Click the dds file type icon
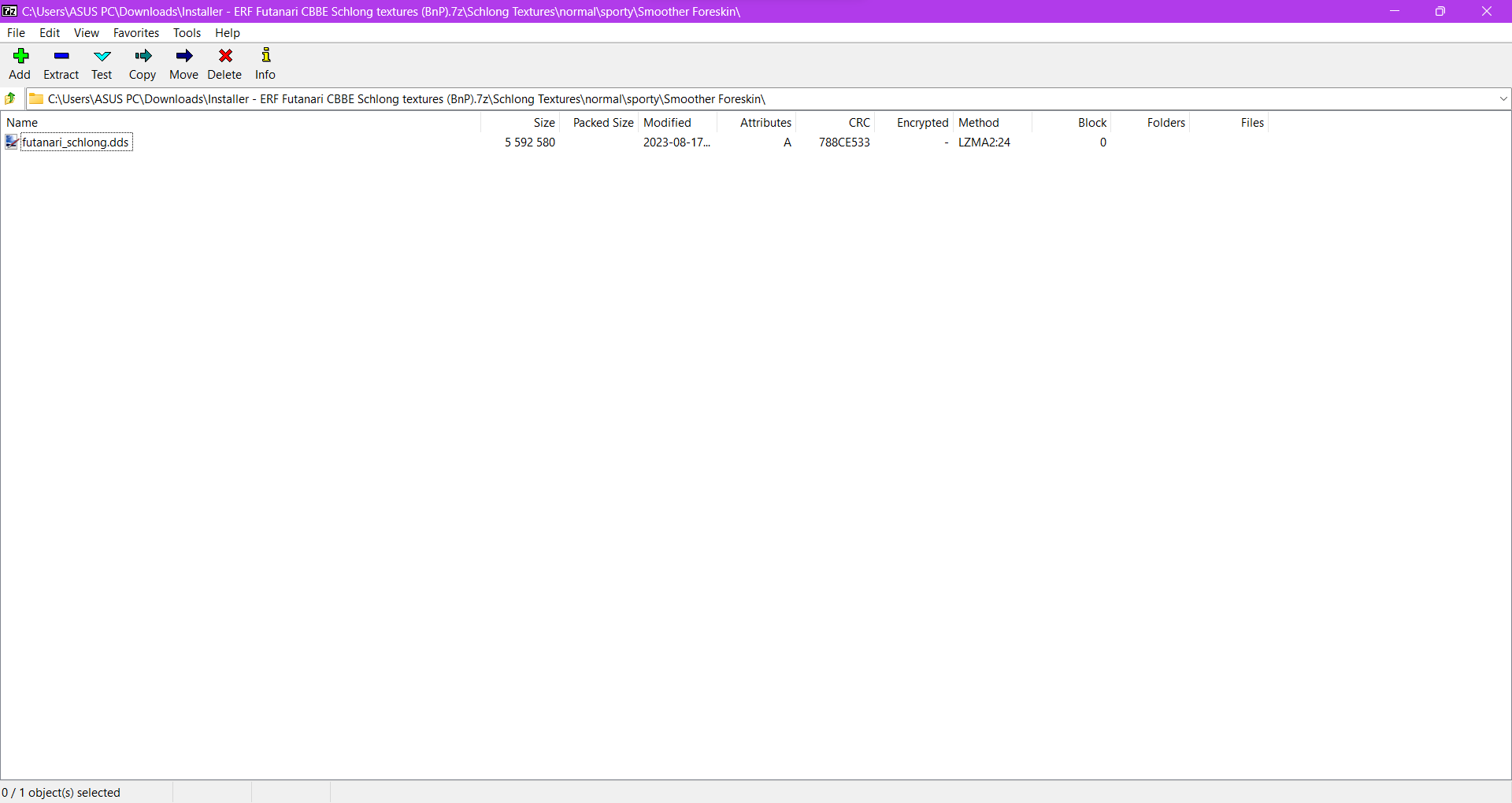 point(12,142)
